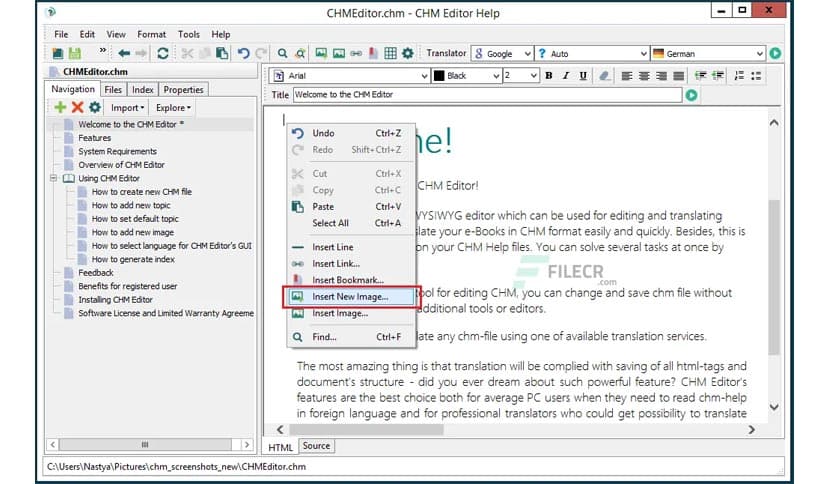
Task: Click the eraser clear formatting icon
Action: pos(604,76)
